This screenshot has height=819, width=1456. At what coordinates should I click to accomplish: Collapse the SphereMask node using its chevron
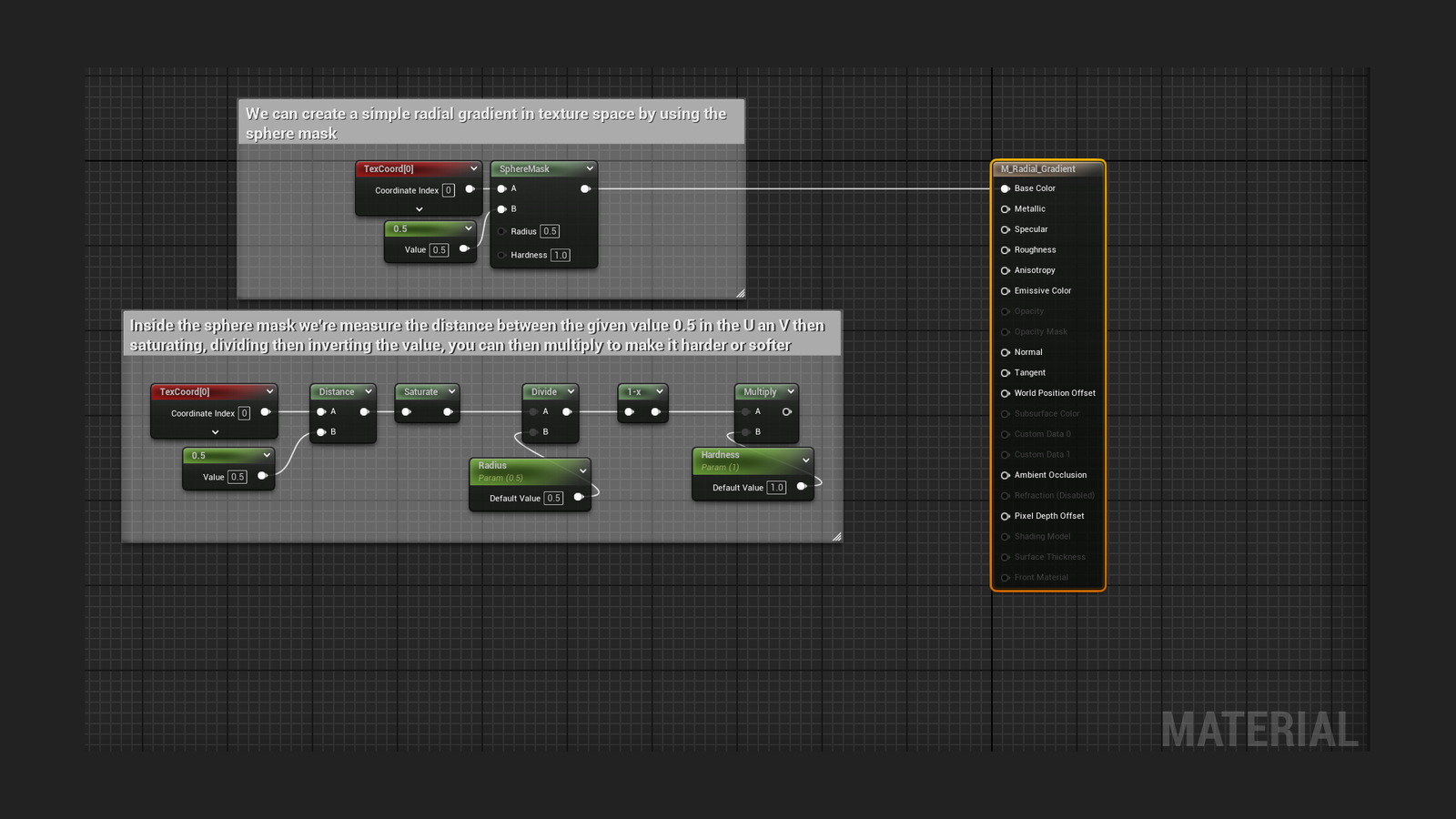[590, 168]
